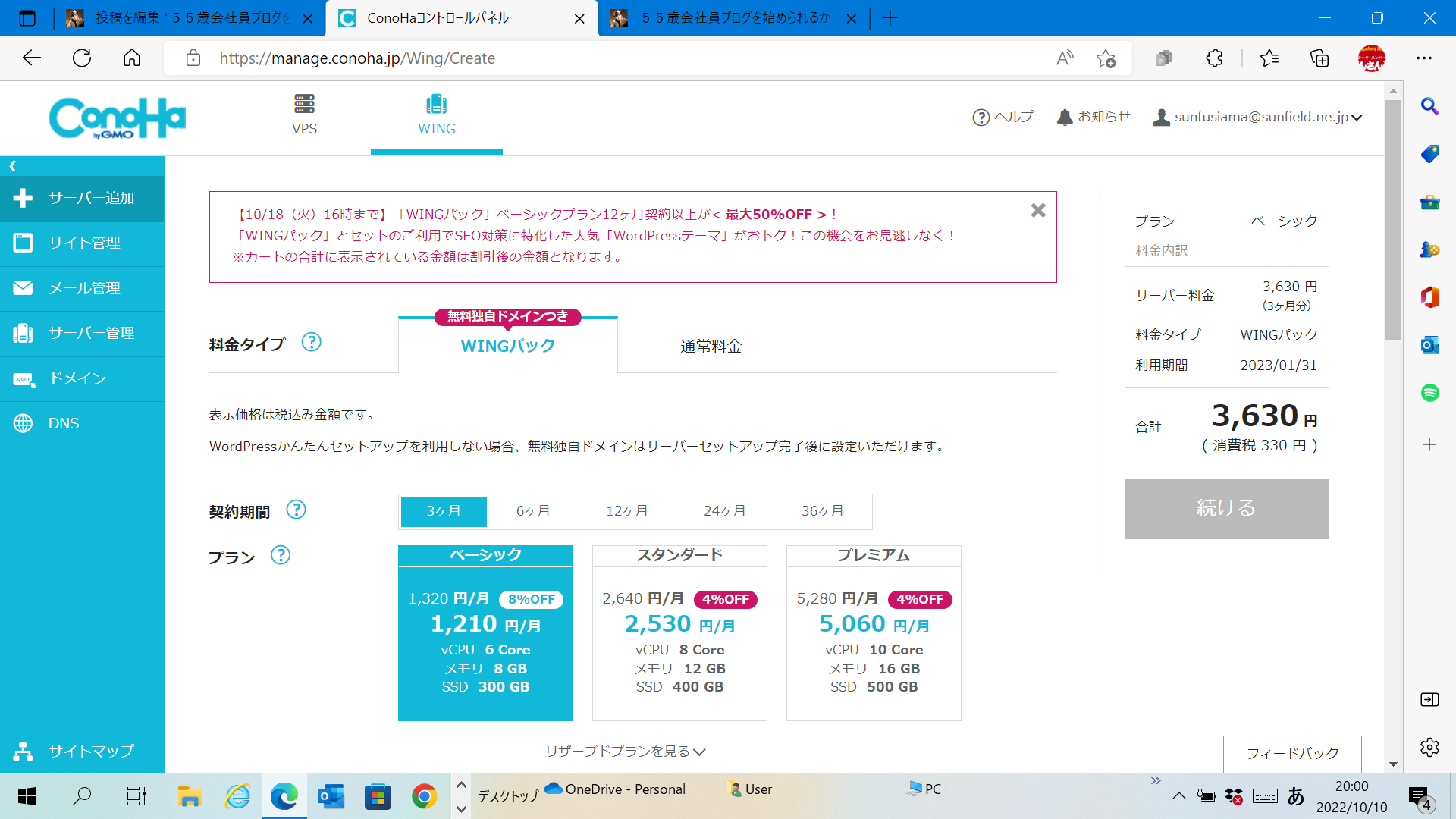Screen dimensions: 1456x819
Task: Open the favorites list
Action: [x=1269, y=58]
